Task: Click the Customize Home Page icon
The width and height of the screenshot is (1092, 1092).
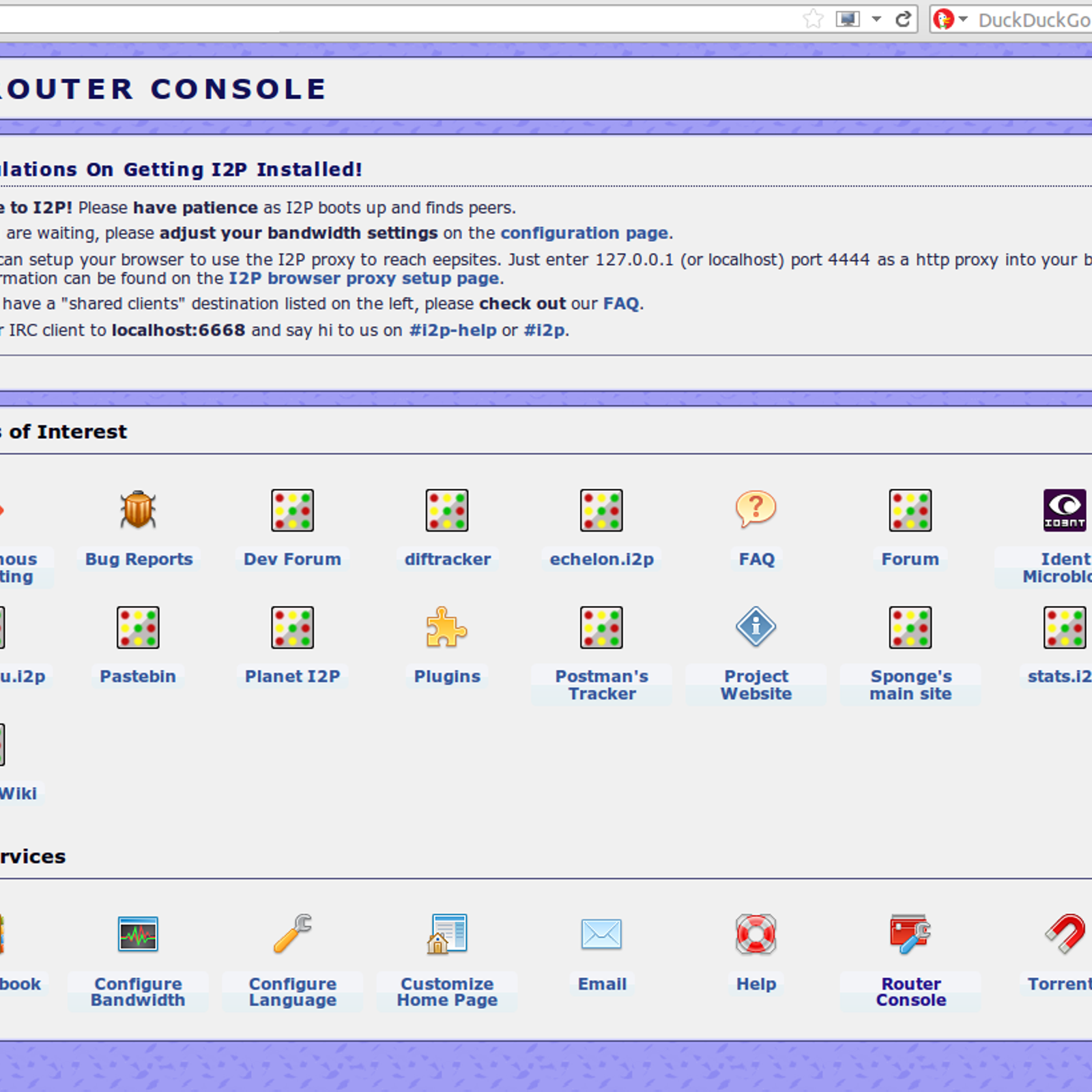Action: (447, 934)
